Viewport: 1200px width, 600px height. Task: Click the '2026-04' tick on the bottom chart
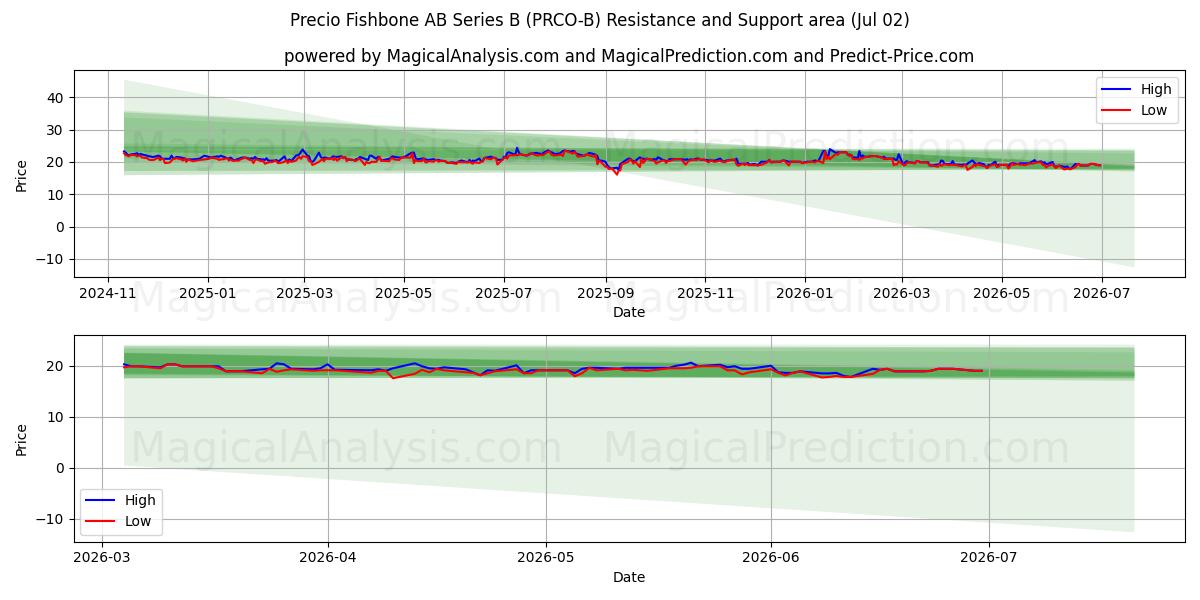click(x=329, y=559)
